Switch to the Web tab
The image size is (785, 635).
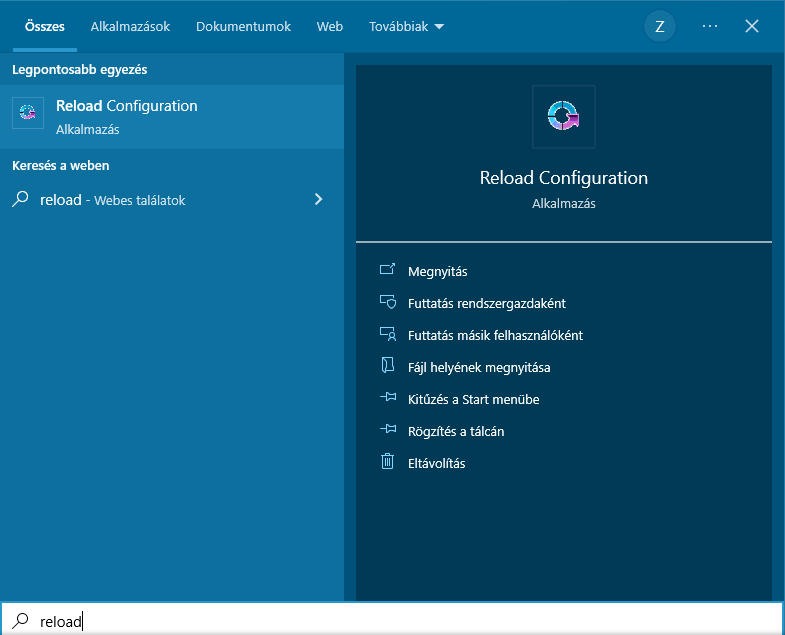pos(329,27)
